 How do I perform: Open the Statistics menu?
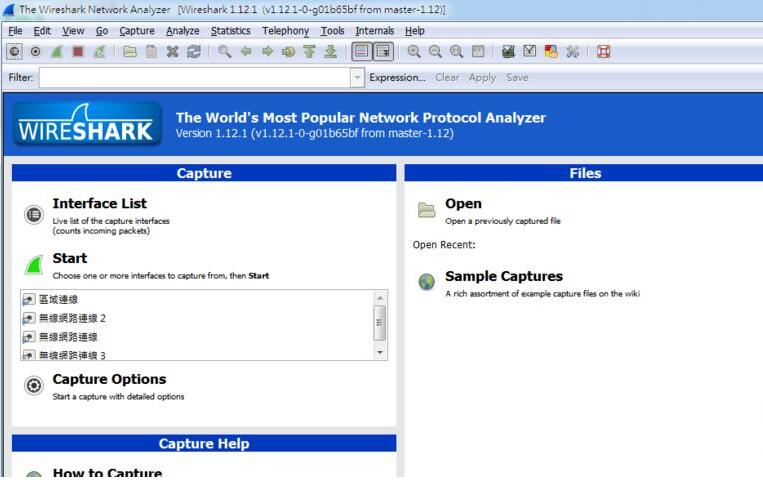230,31
